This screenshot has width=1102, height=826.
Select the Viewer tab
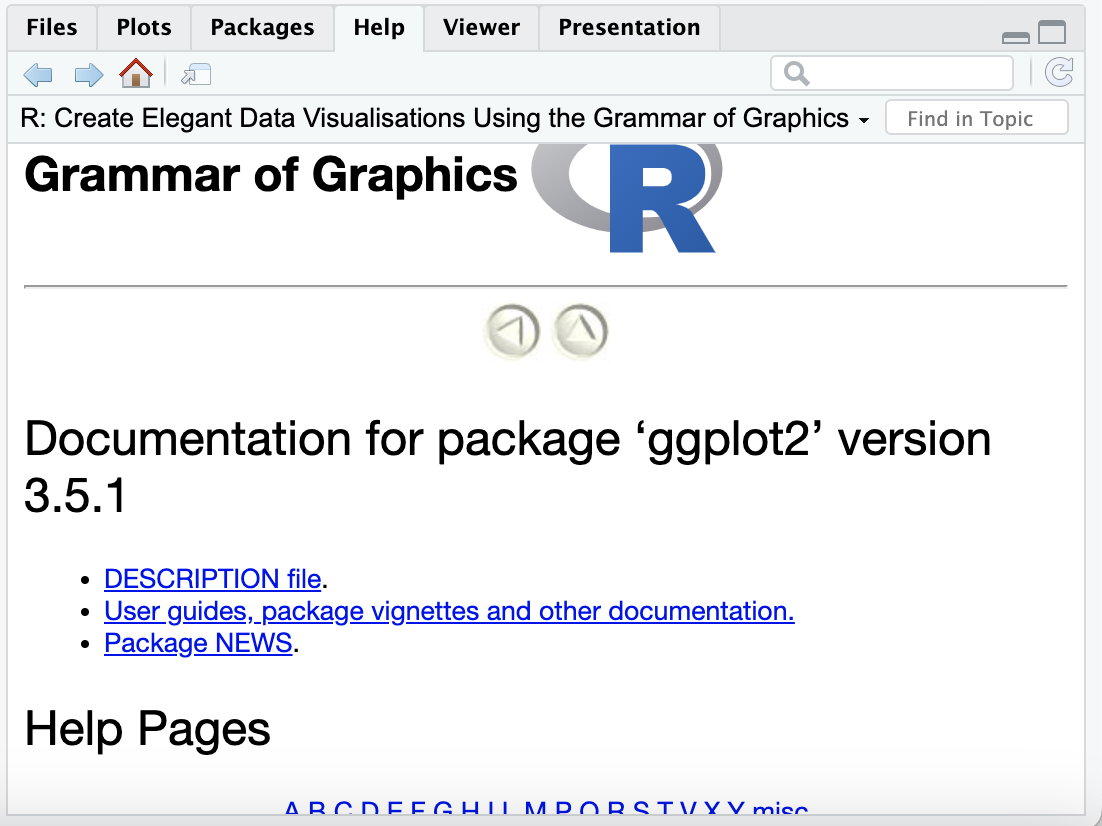(x=481, y=27)
